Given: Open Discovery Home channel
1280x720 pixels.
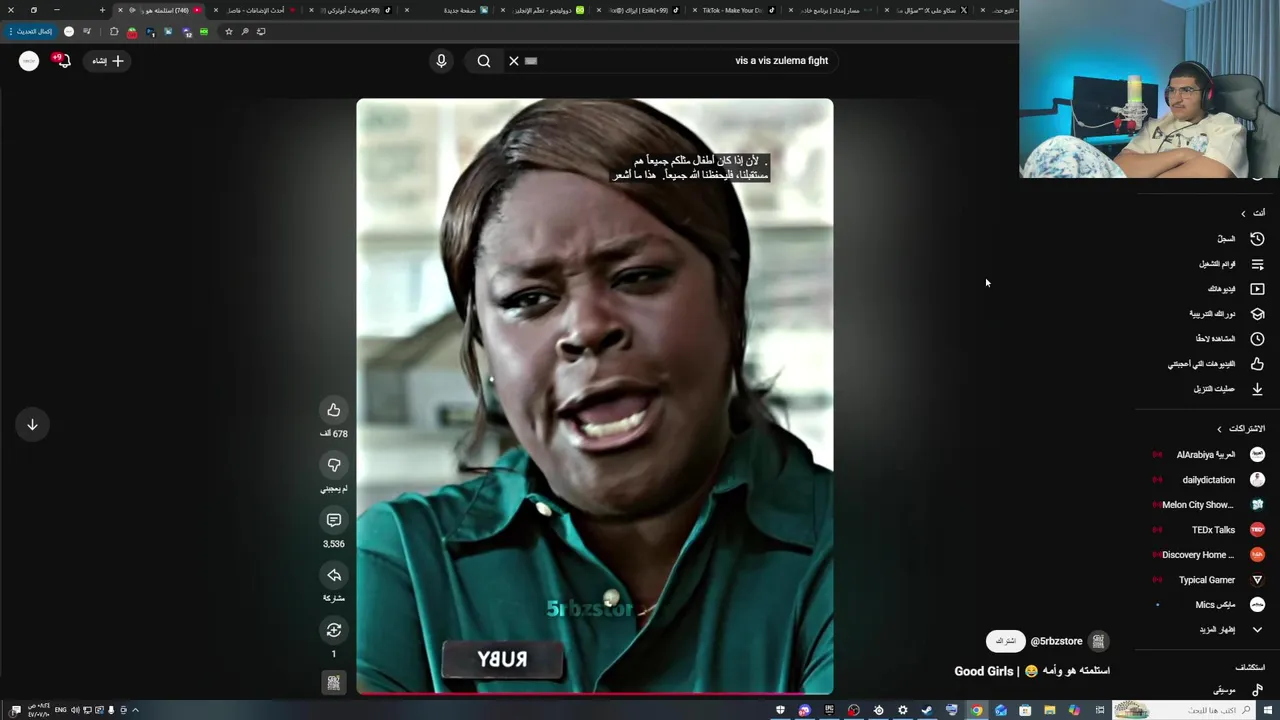Looking at the screenshot, I should click(1208, 555).
